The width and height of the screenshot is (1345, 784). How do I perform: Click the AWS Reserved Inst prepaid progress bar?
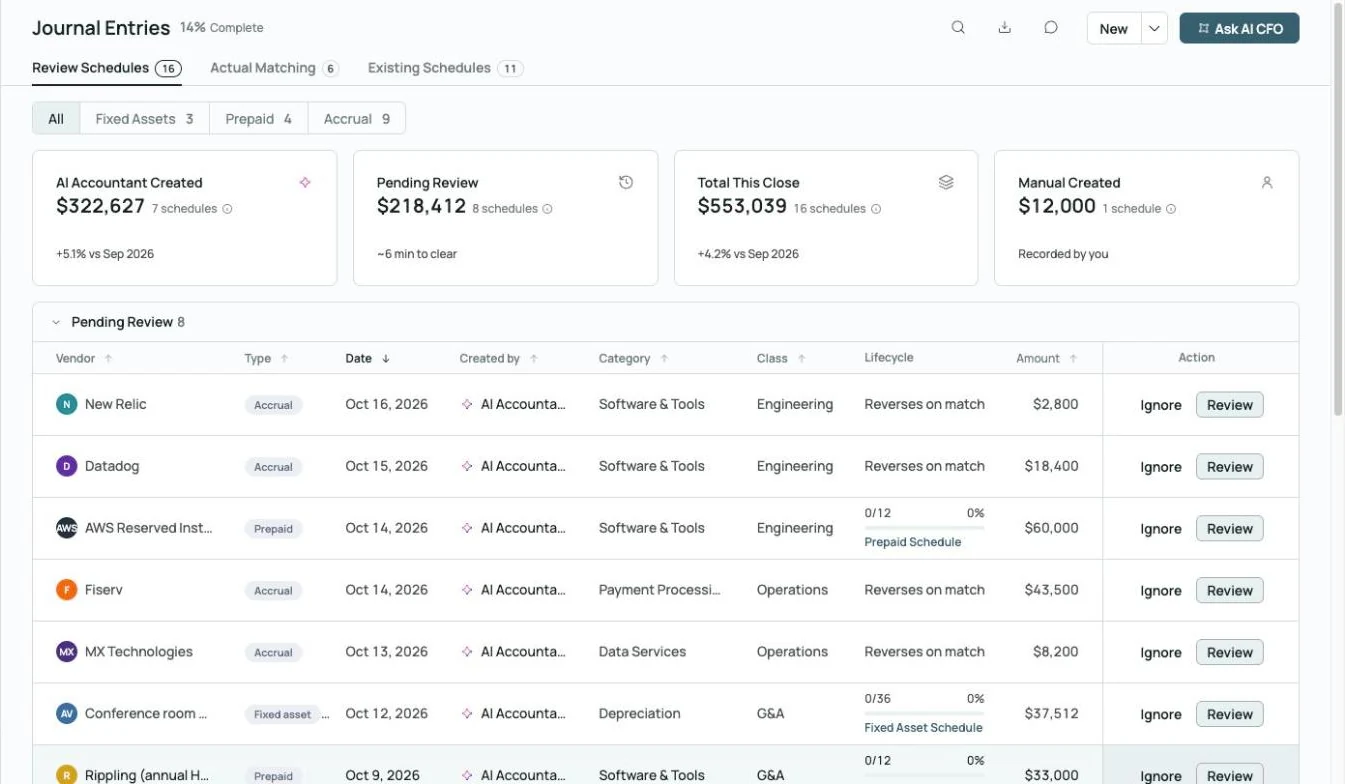click(x=924, y=527)
